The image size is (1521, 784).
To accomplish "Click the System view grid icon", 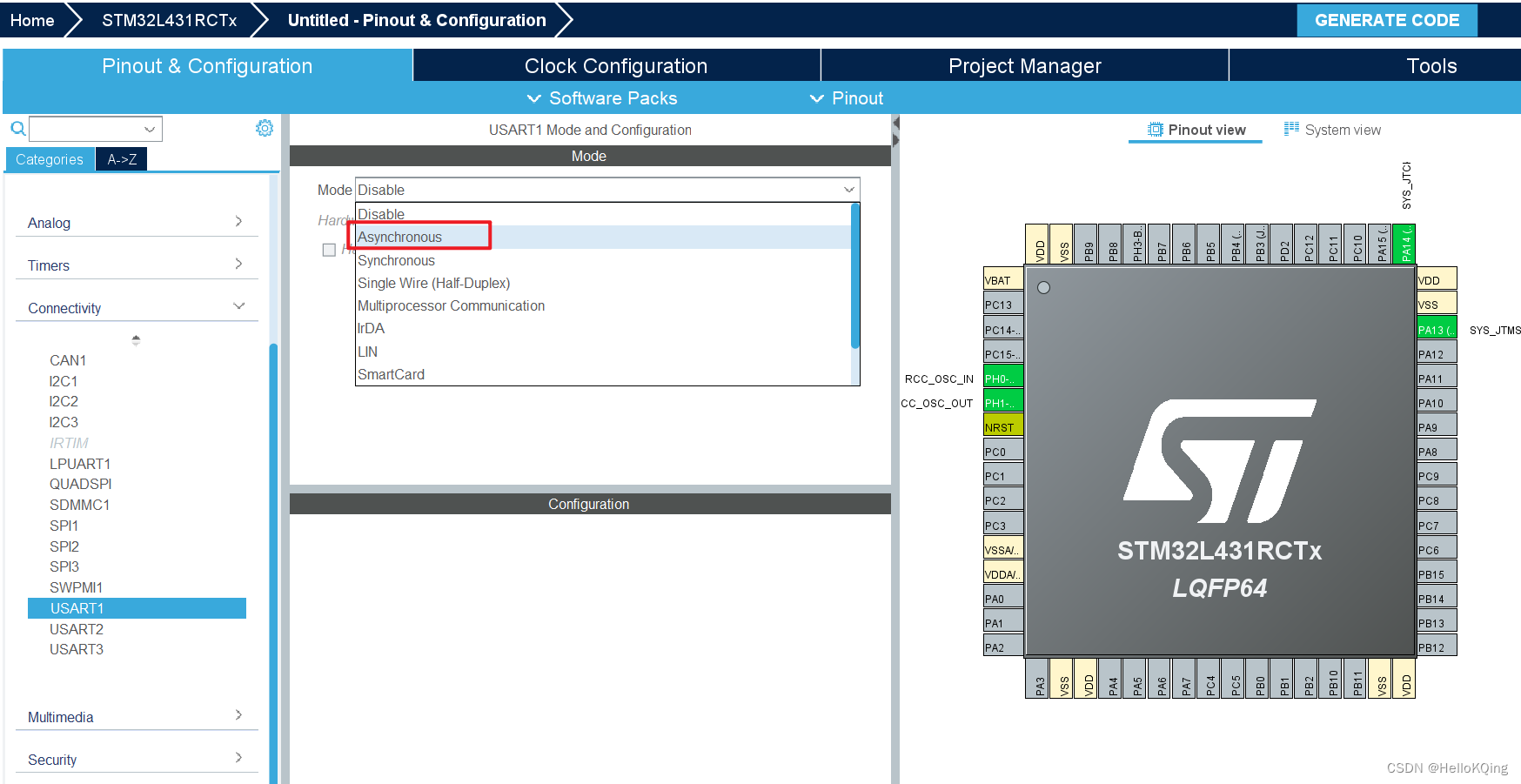I will (x=1291, y=129).
